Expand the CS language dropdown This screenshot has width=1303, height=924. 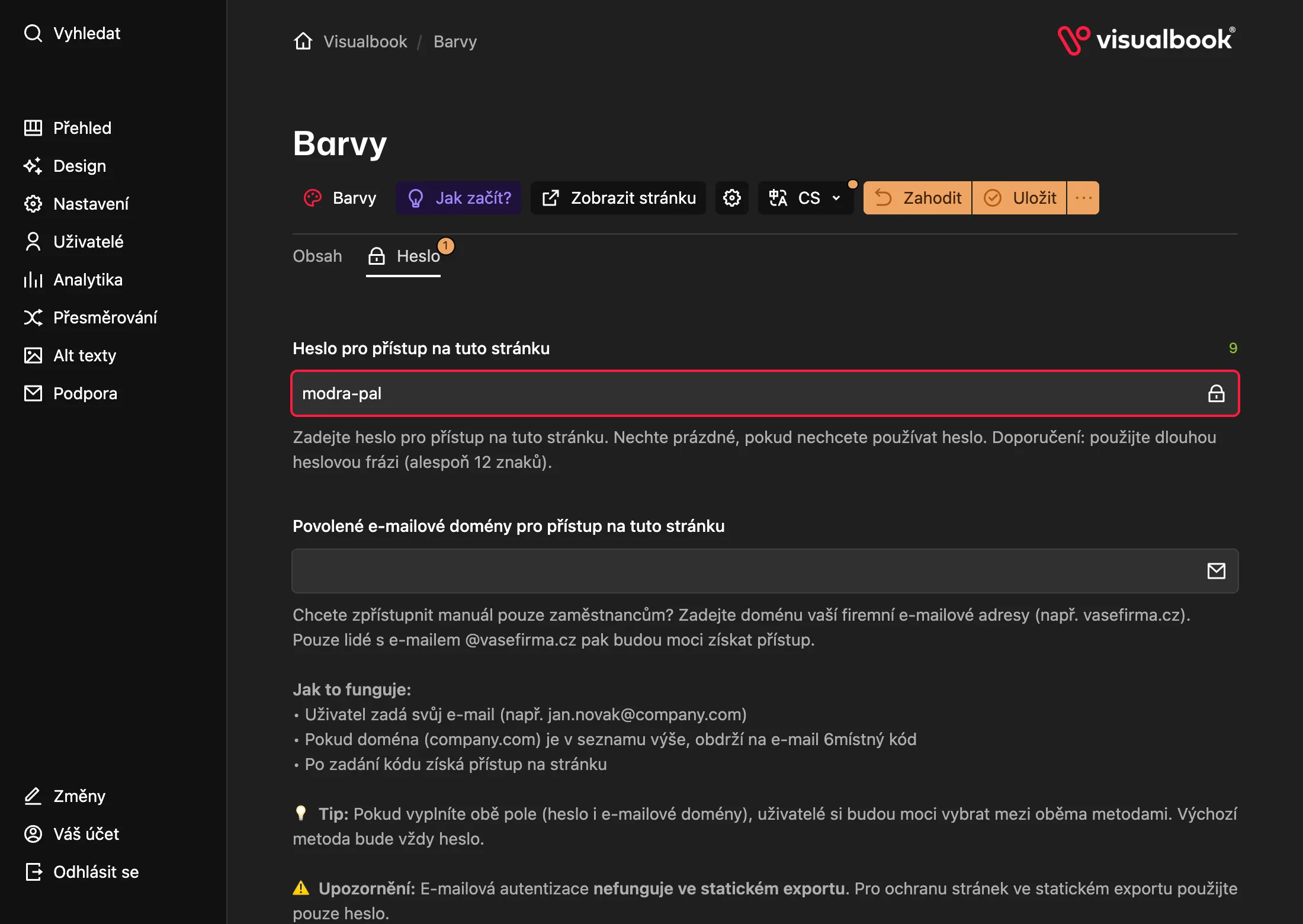[x=805, y=198]
